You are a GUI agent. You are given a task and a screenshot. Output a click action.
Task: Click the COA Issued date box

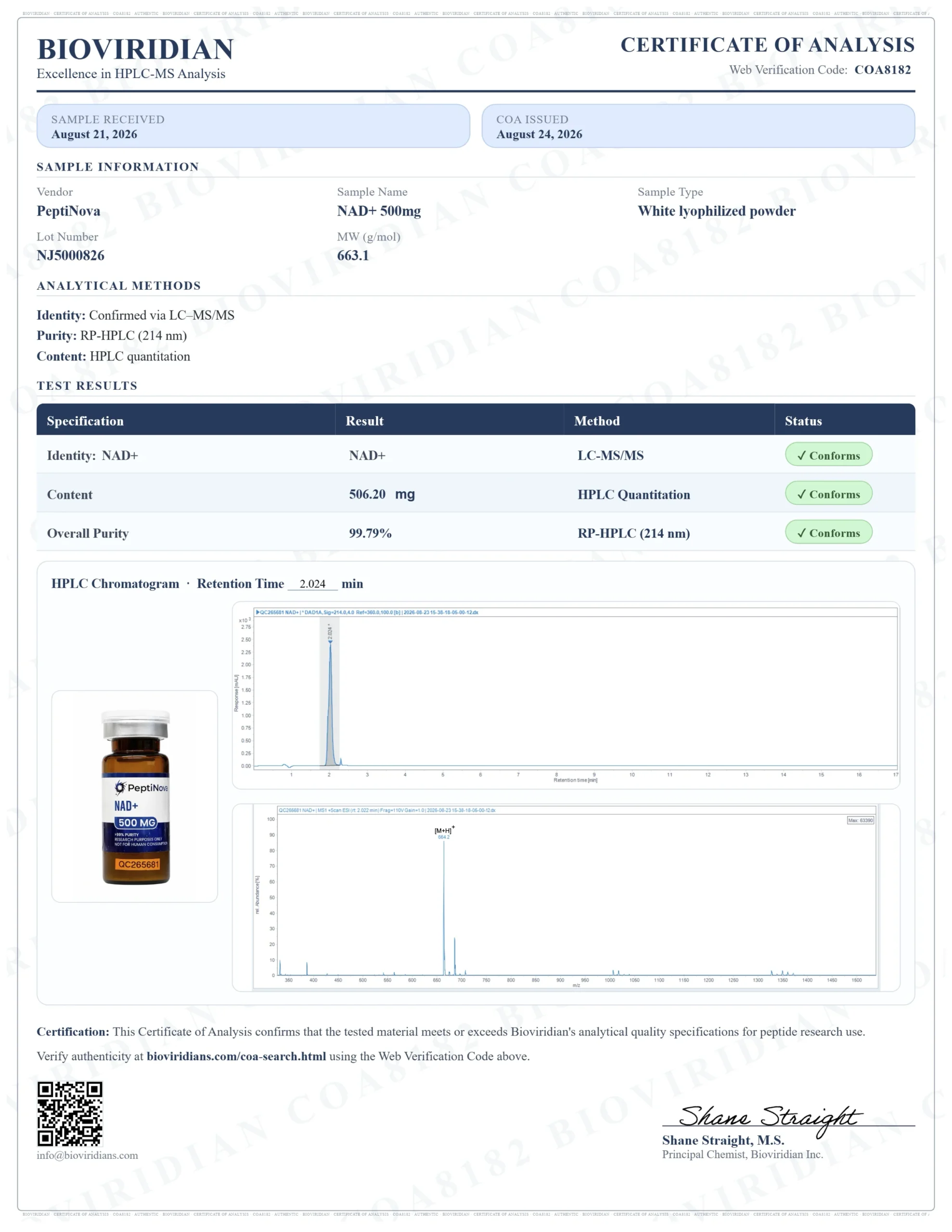tap(698, 126)
